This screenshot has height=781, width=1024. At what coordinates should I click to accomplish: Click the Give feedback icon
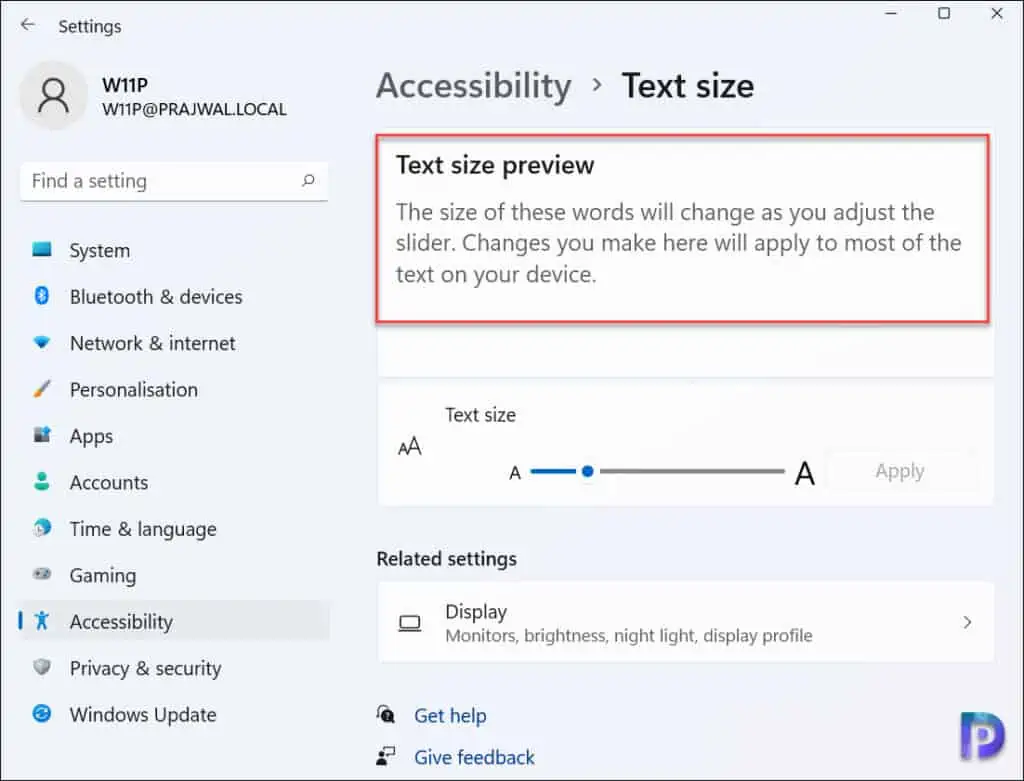tap(386, 756)
